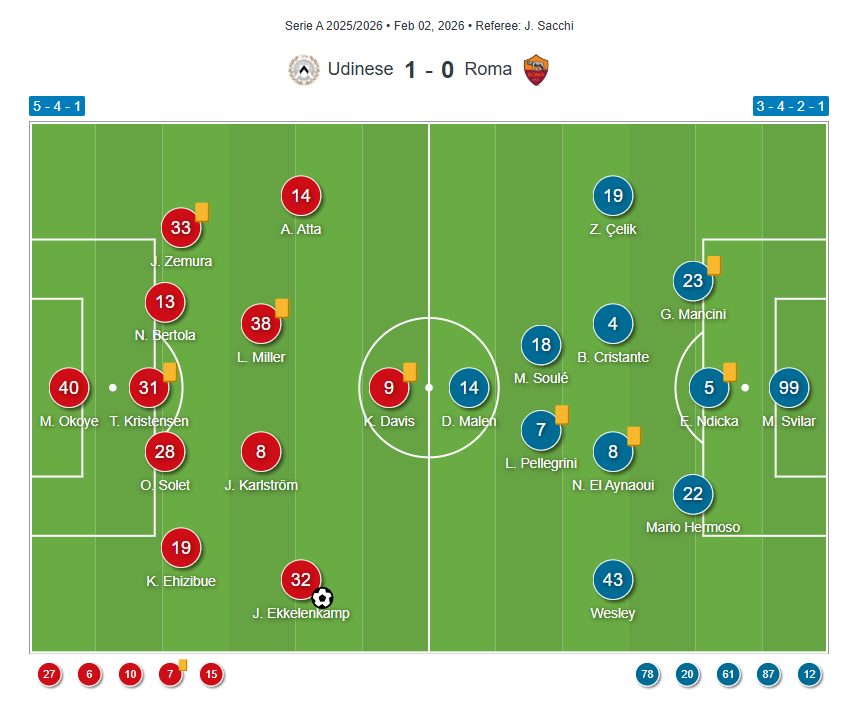Select Roma number 43 Wesley marker
The image size is (856, 720).
click(x=613, y=579)
